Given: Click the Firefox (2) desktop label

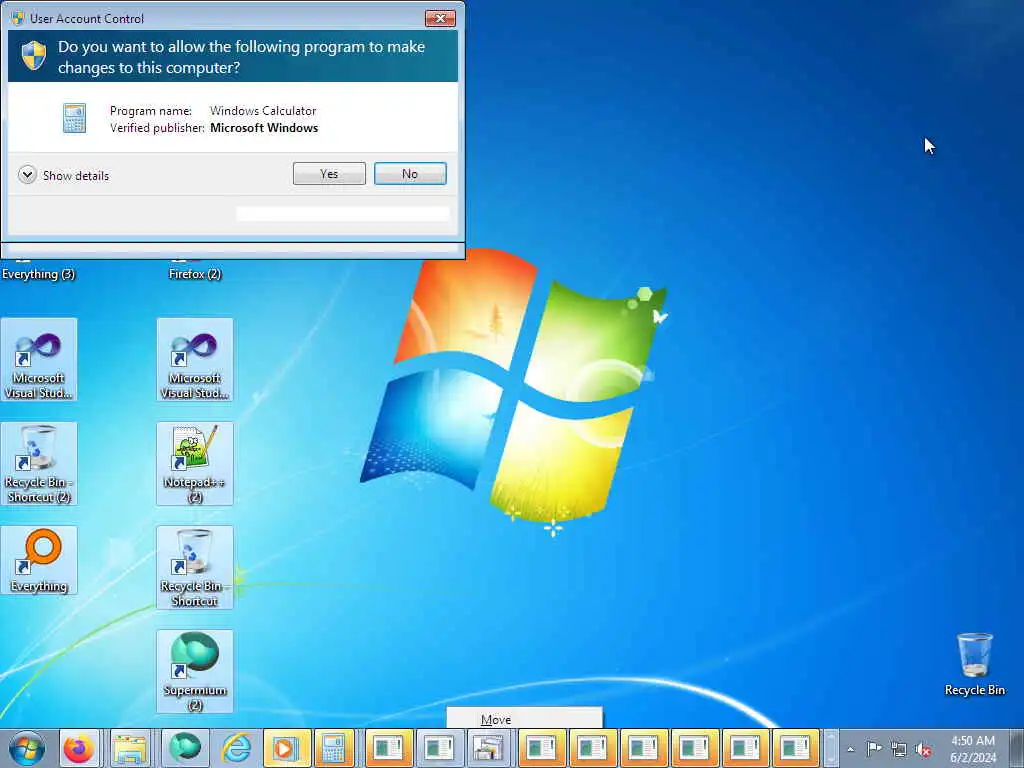Looking at the screenshot, I should pyautogui.click(x=195, y=274).
